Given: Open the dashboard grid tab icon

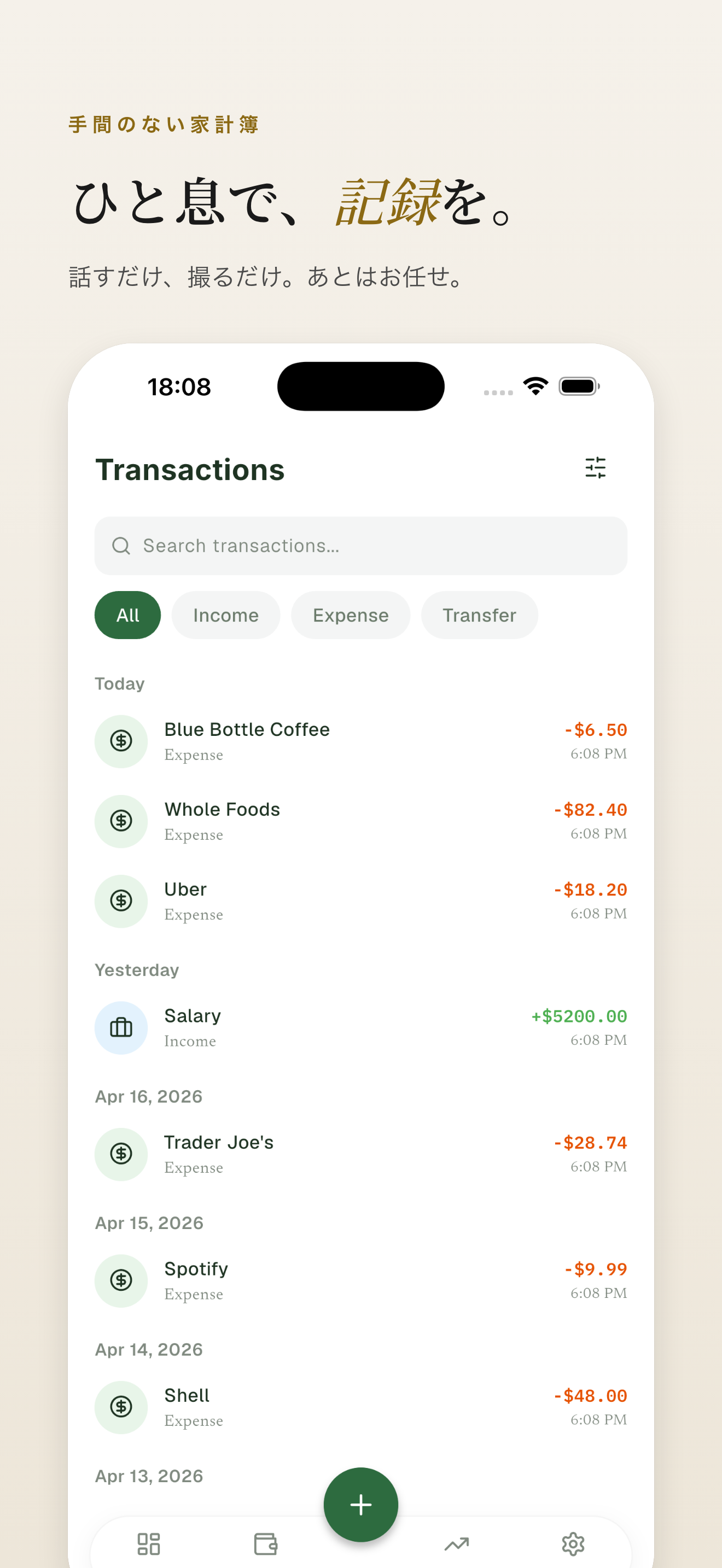Looking at the screenshot, I should coord(149,1543).
